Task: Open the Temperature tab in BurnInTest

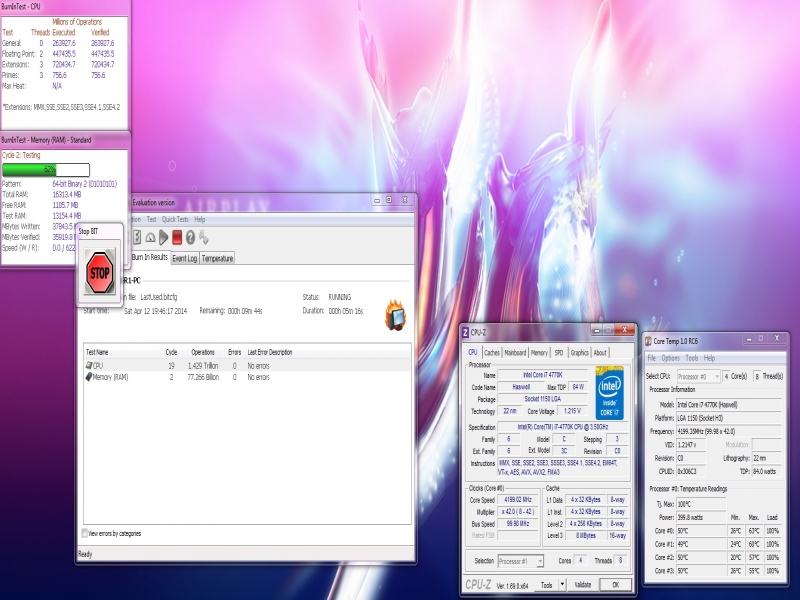Action: click(217, 259)
